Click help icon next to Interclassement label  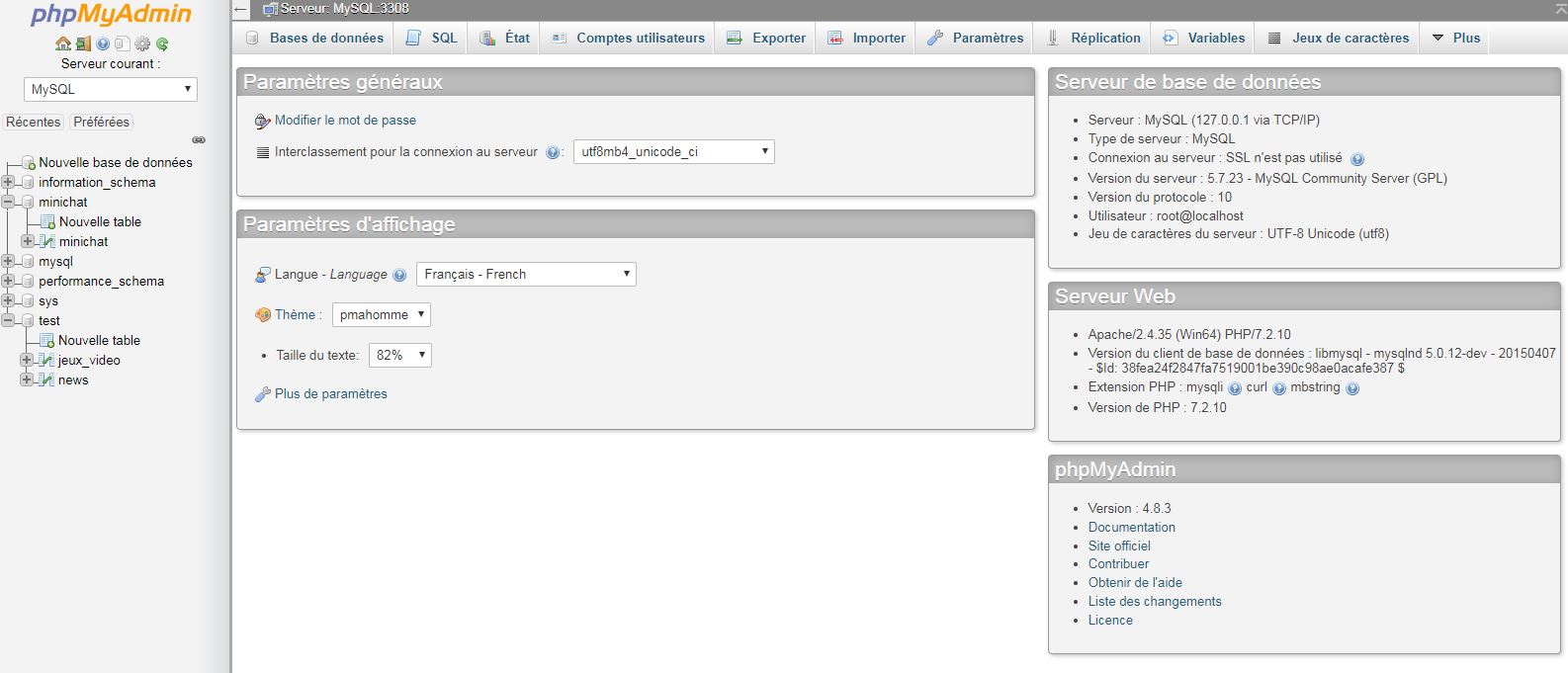click(x=553, y=152)
